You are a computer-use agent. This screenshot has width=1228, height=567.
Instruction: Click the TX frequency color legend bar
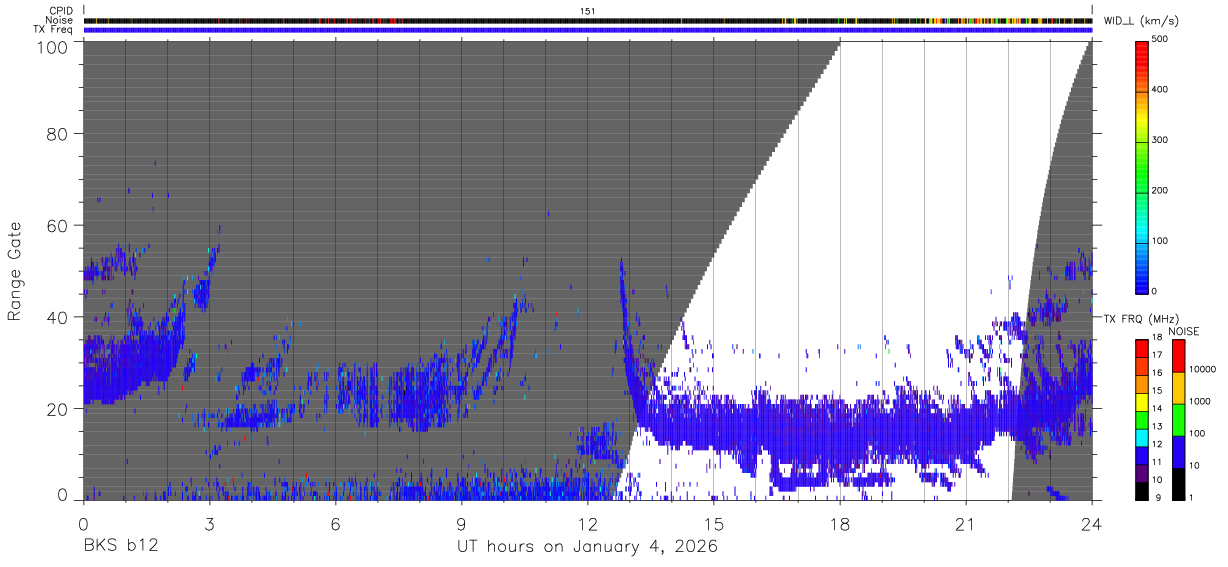tap(1143, 419)
